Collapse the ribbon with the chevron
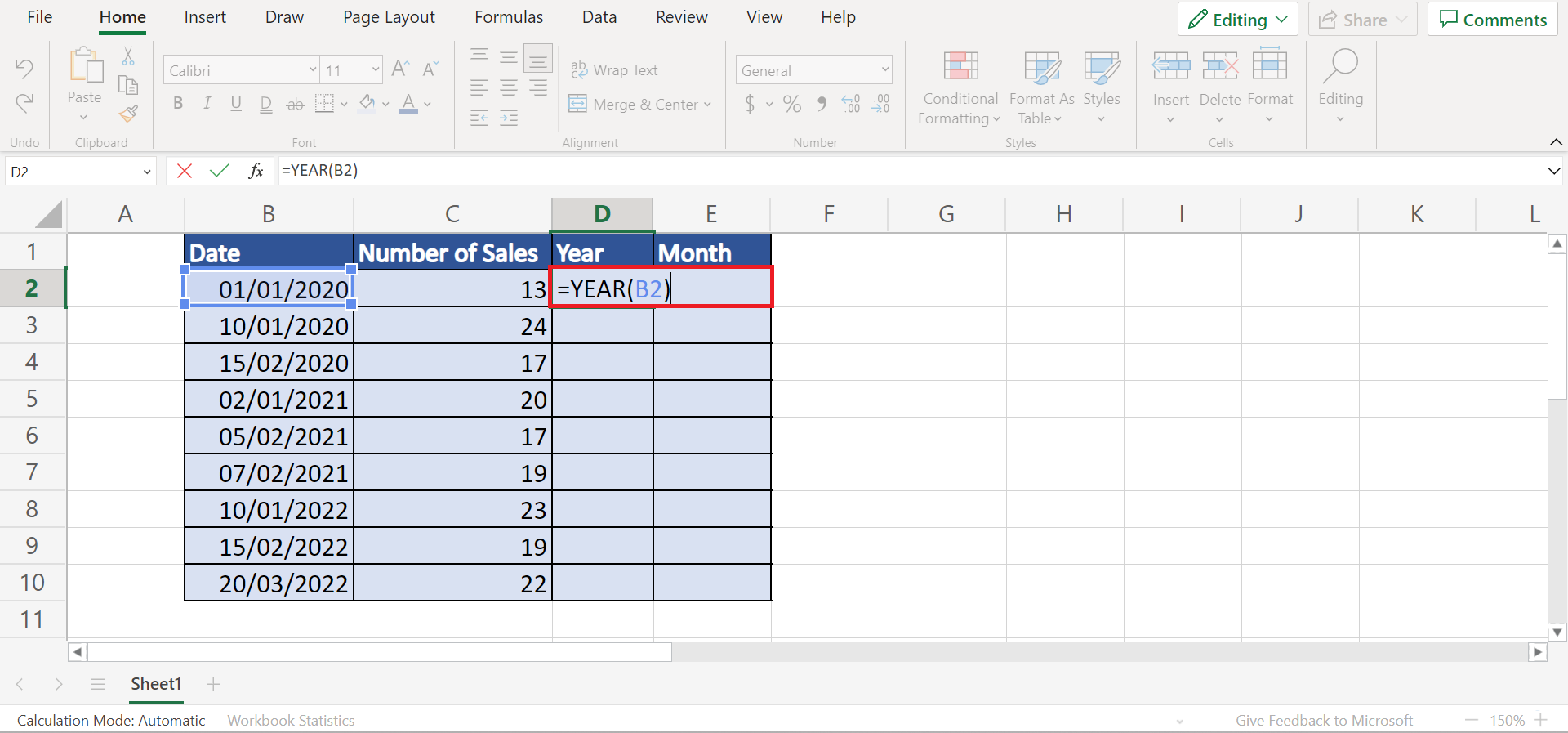The height and width of the screenshot is (733, 1568). 1556,142
